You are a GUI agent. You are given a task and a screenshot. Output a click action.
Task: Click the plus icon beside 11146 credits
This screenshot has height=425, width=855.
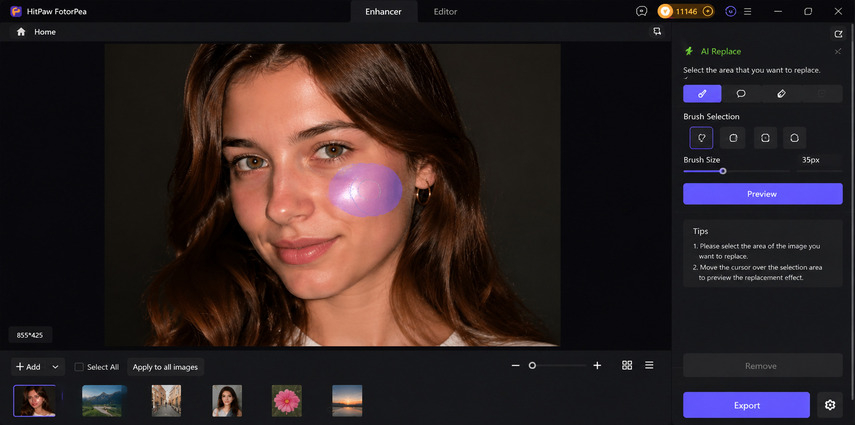[707, 11]
